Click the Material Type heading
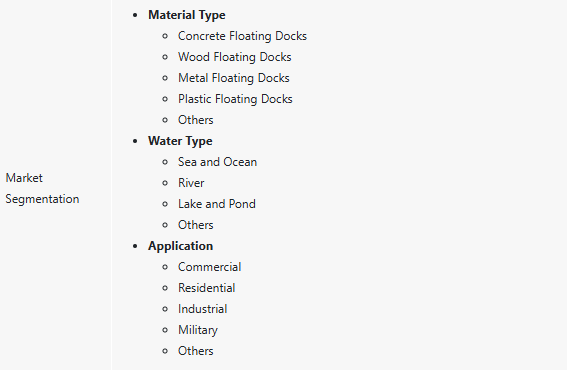 pos(187,15)
